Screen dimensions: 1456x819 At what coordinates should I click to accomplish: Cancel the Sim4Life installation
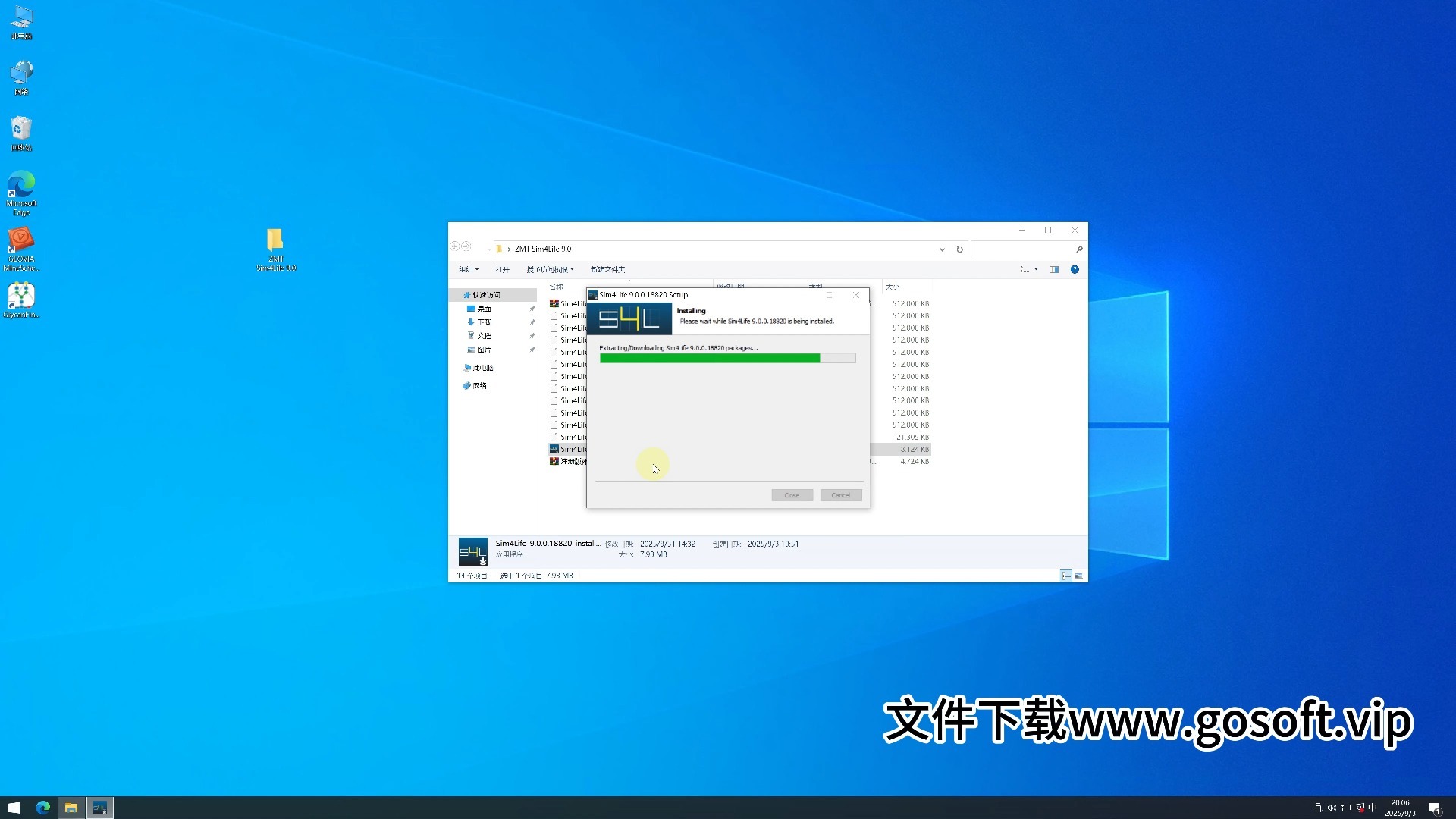point(840,494)
